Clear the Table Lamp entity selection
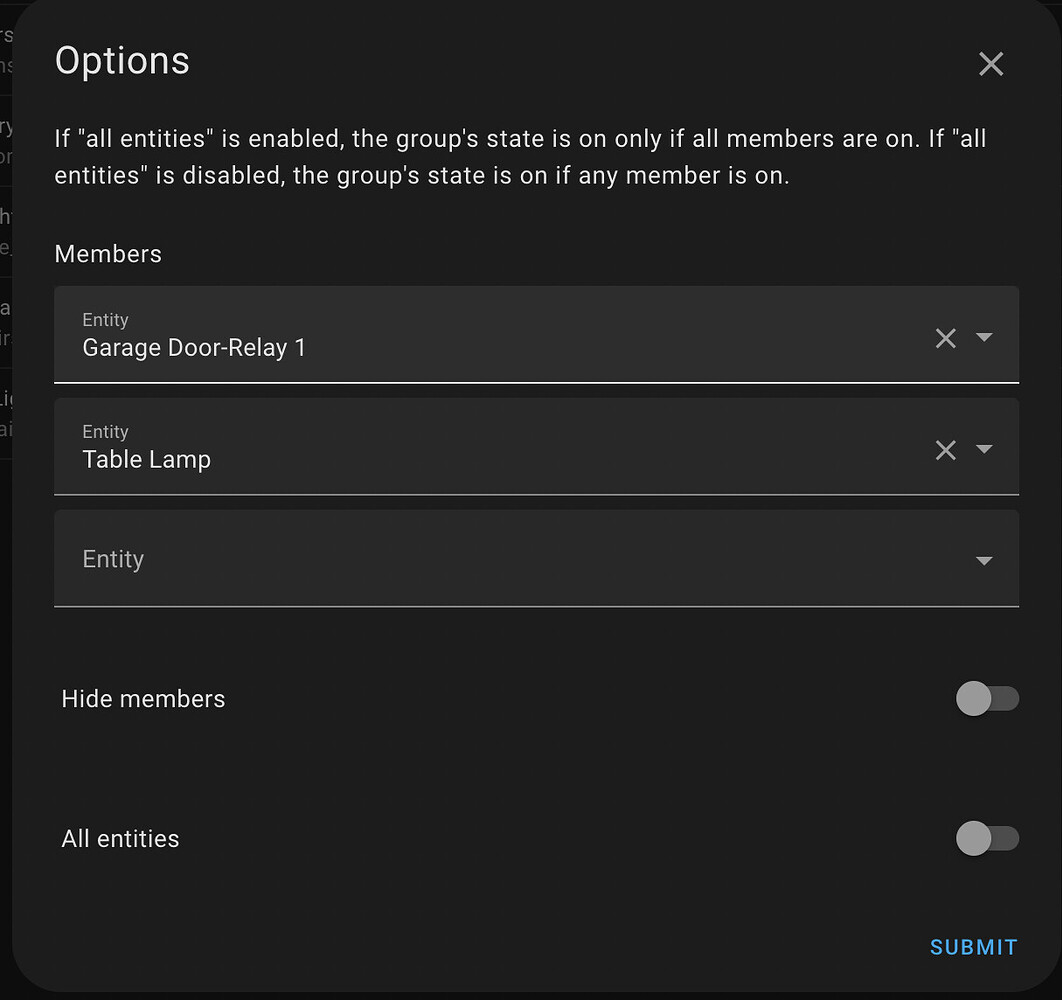The width and height of the screenshot is (1062, 1000). (x=945, y=450)
